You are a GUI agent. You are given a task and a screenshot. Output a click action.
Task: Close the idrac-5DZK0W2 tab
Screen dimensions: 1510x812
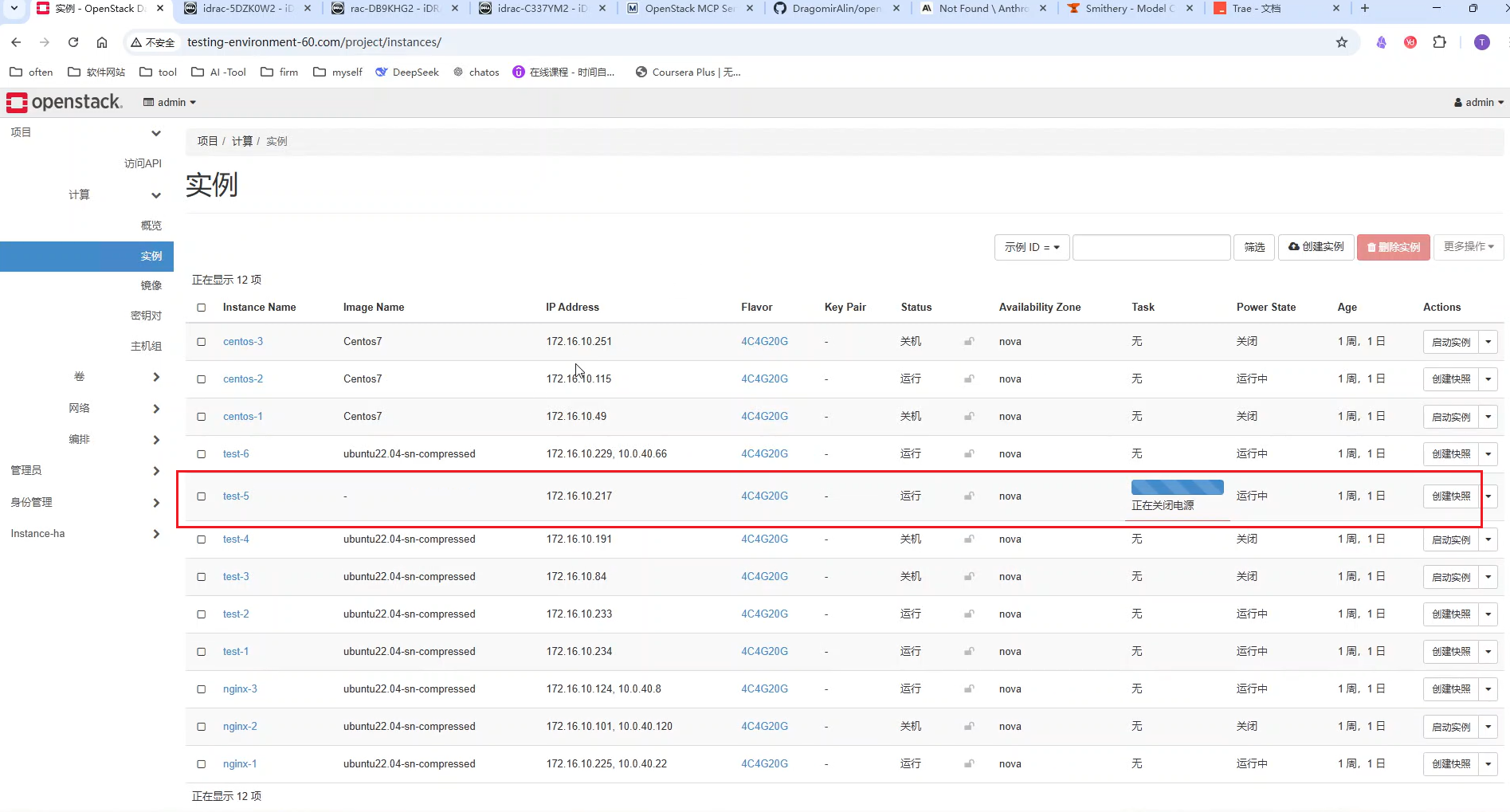tap(308, 9)
